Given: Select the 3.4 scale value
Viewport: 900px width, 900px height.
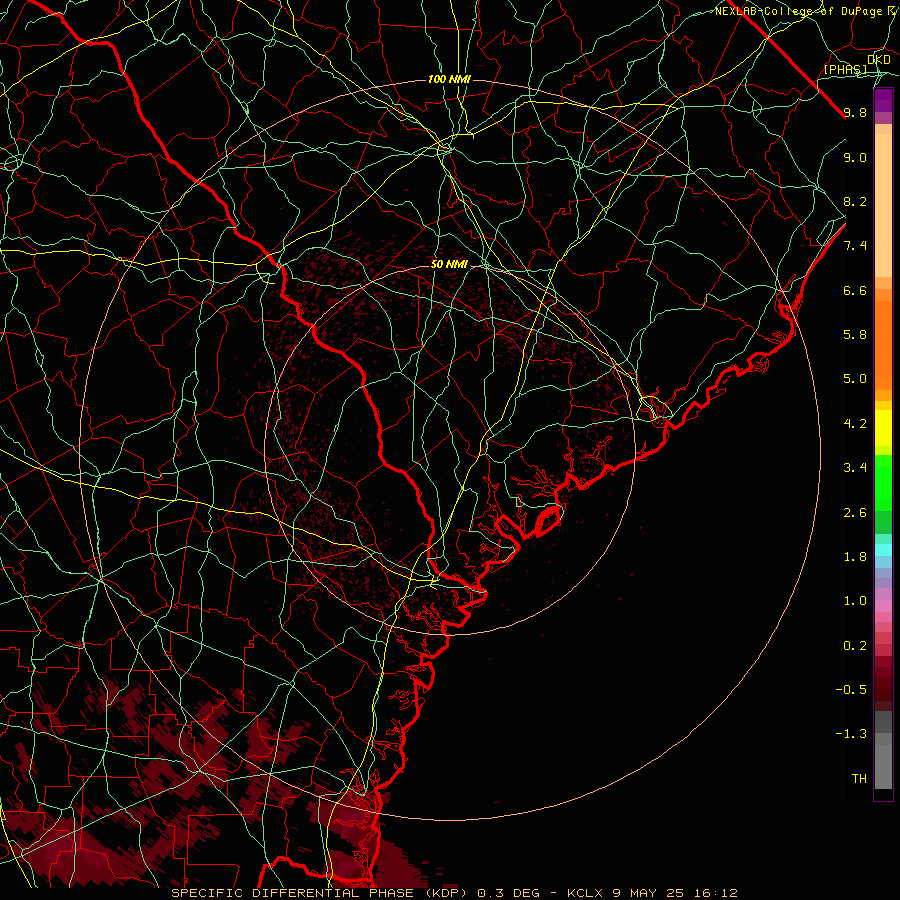Looking at the screenshot, I should pyautogui.click(x=855, y=468).
